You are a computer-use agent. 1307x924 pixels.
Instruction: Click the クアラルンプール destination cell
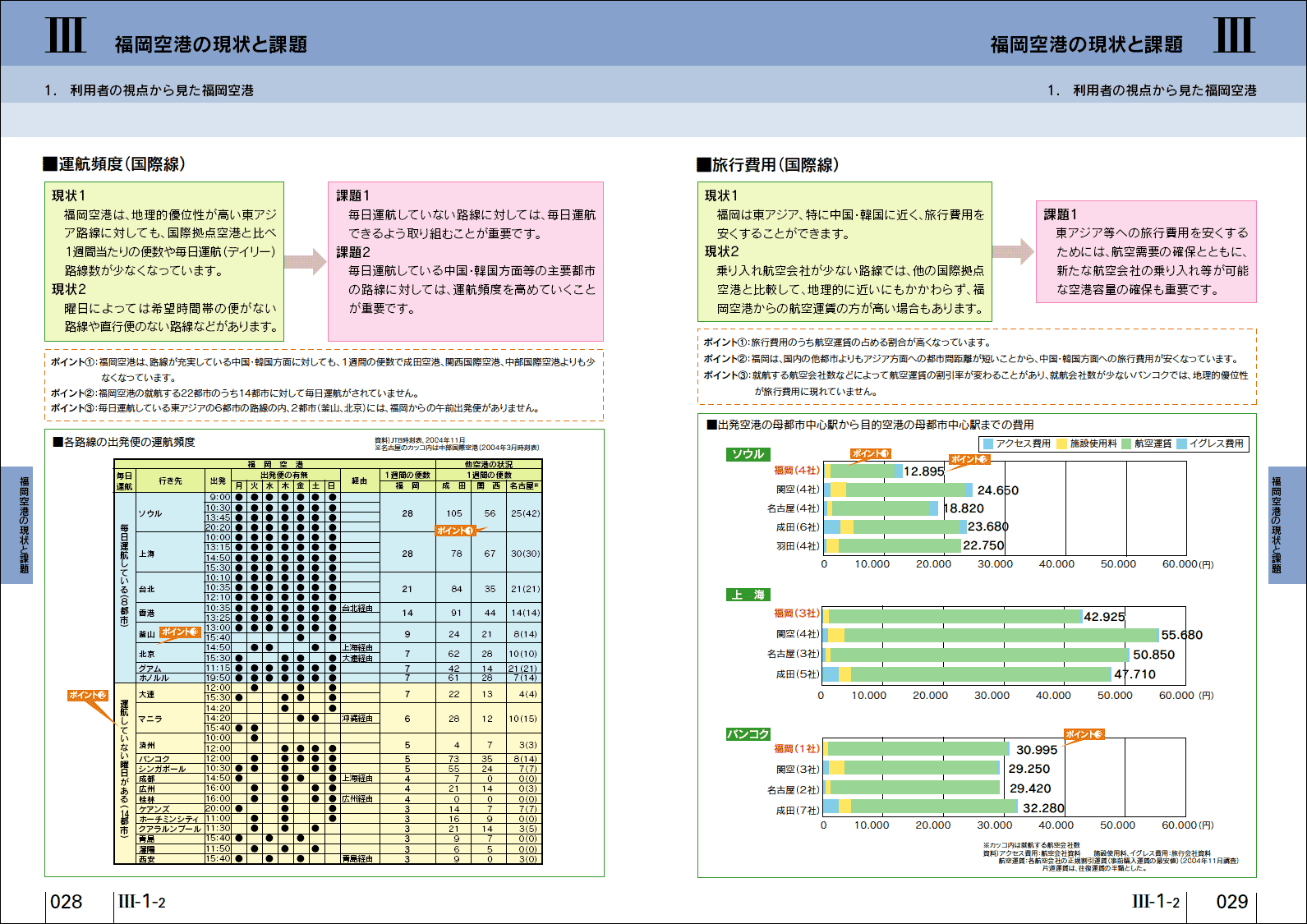169,829
